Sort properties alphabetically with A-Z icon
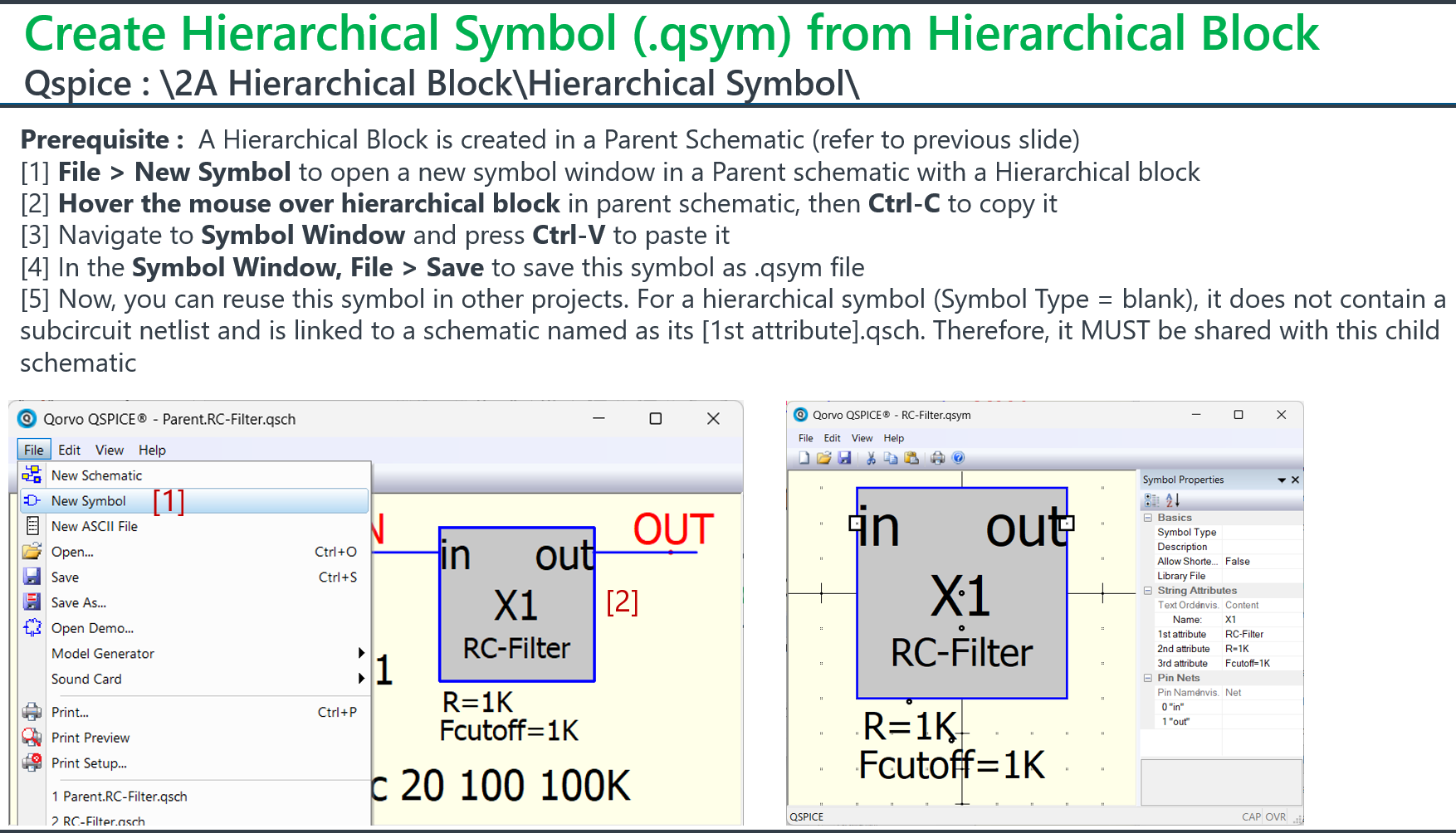Screen dimensions: 1456x838 tap(1172, 500)
